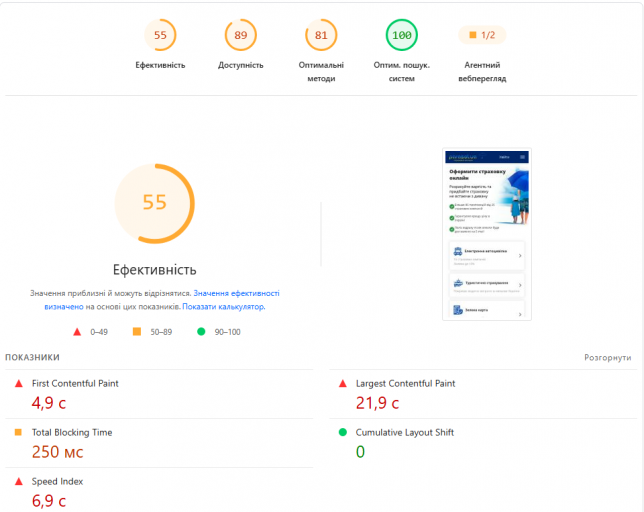Select the Агентний вебперегляд label
This screenshot has height=512, width=644.
tap(482, 71)
